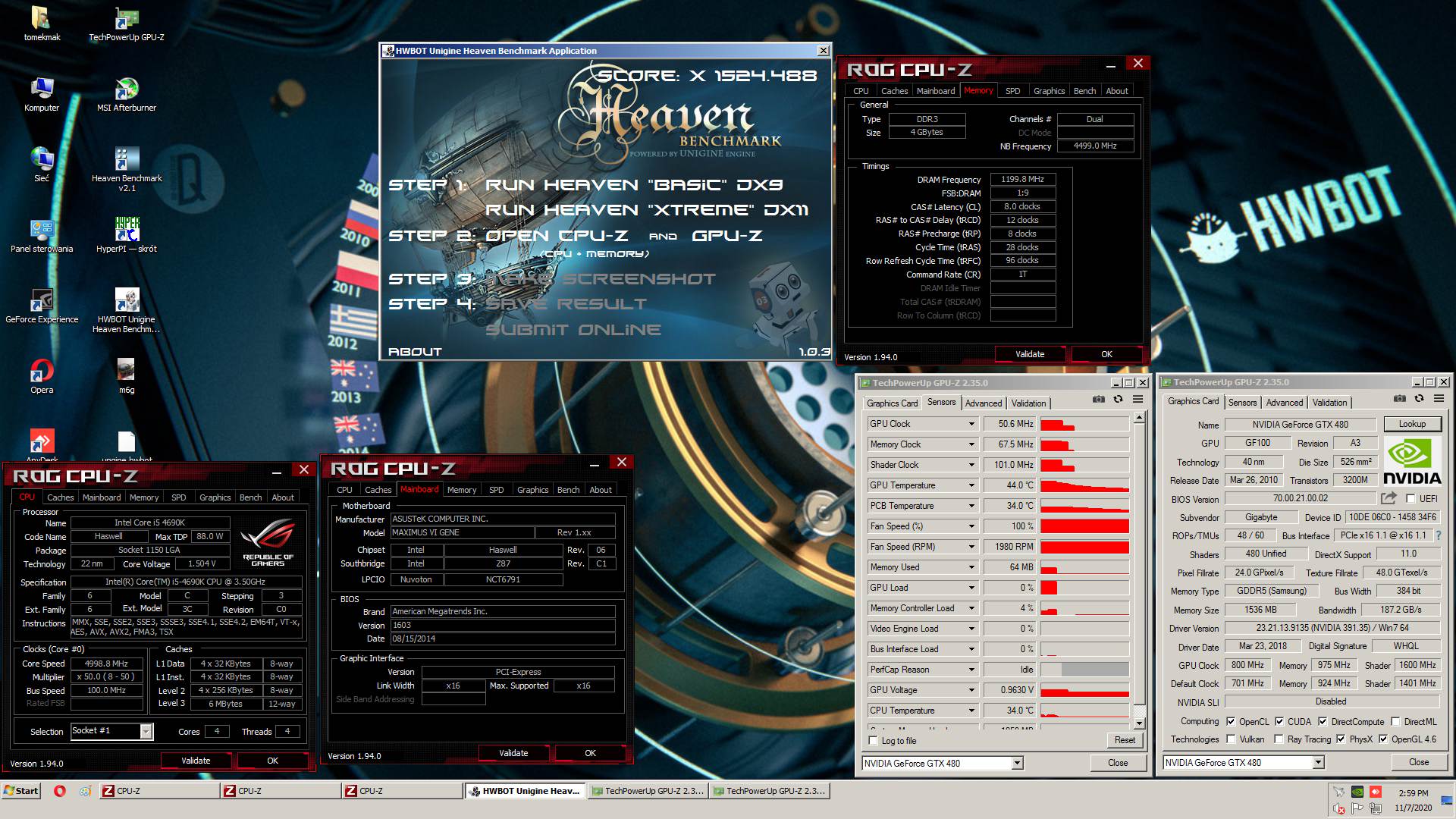Open Bench tab in CPU-Z Memory window

tap(1084, 91)
